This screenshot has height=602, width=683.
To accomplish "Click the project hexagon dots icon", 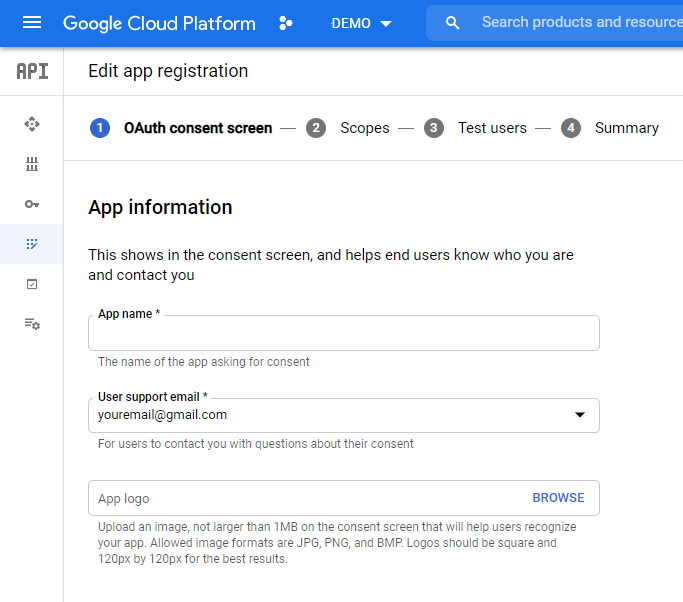I will (x=286, y=23).
